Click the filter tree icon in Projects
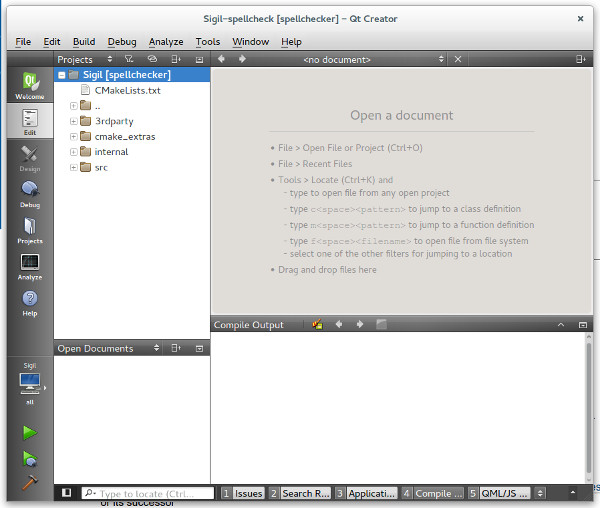This screenshot has width=600, height=508. (129, 59)
